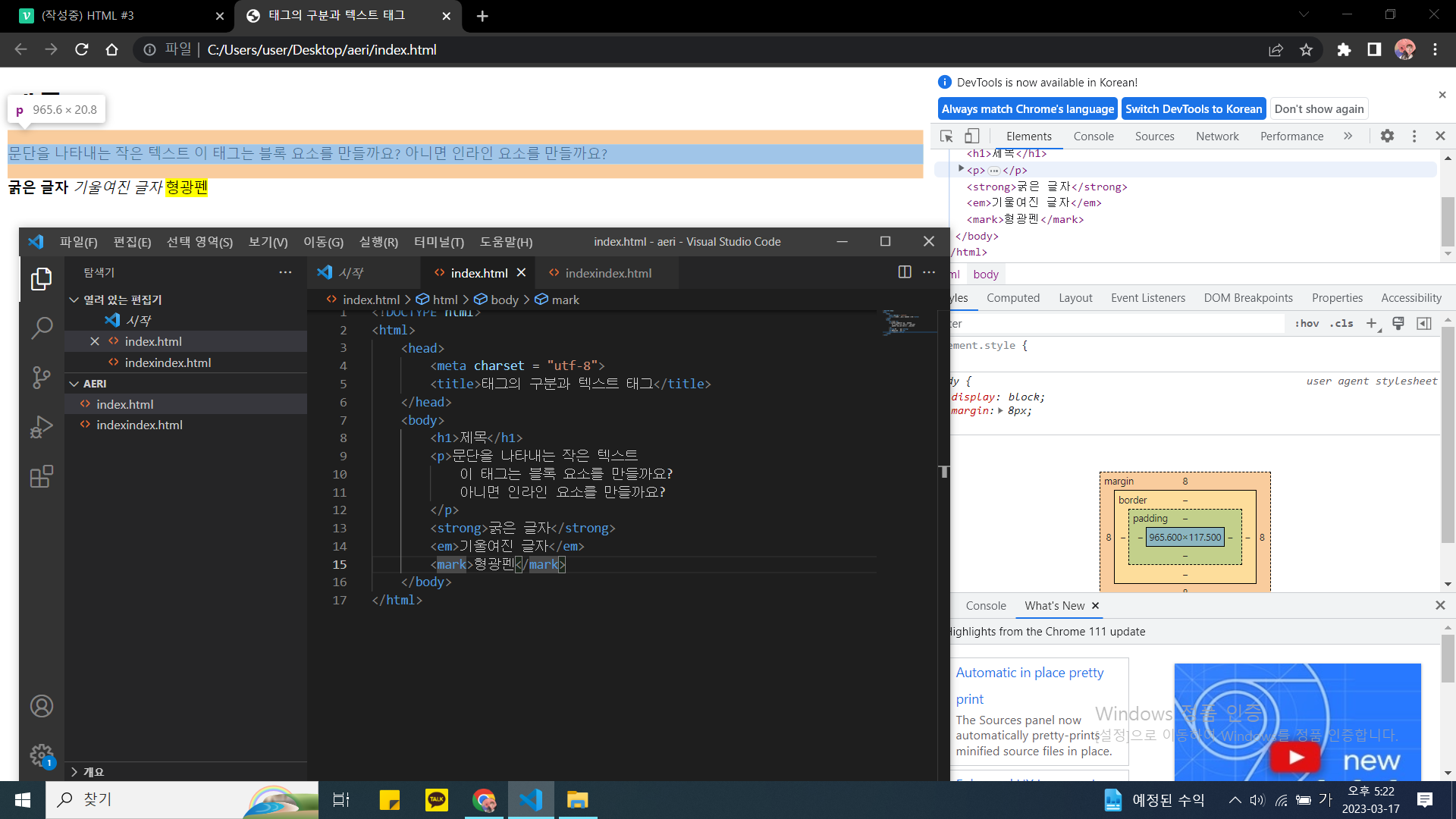
Task: Toggle device toolbar in DevTools
Action: click(x=971, y=136)
